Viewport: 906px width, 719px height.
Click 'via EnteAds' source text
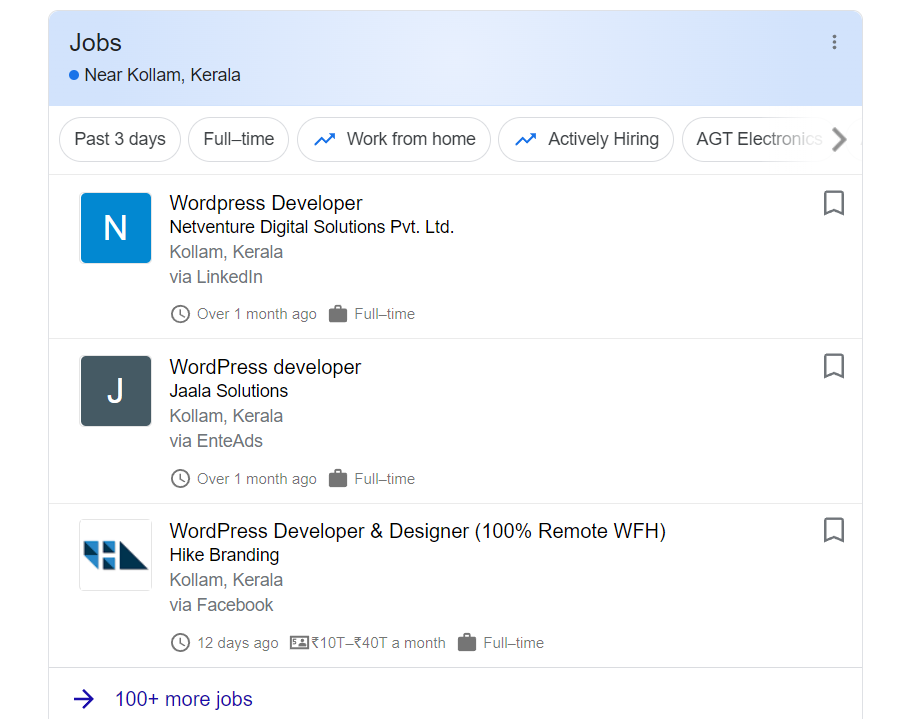tap(216, 442)
